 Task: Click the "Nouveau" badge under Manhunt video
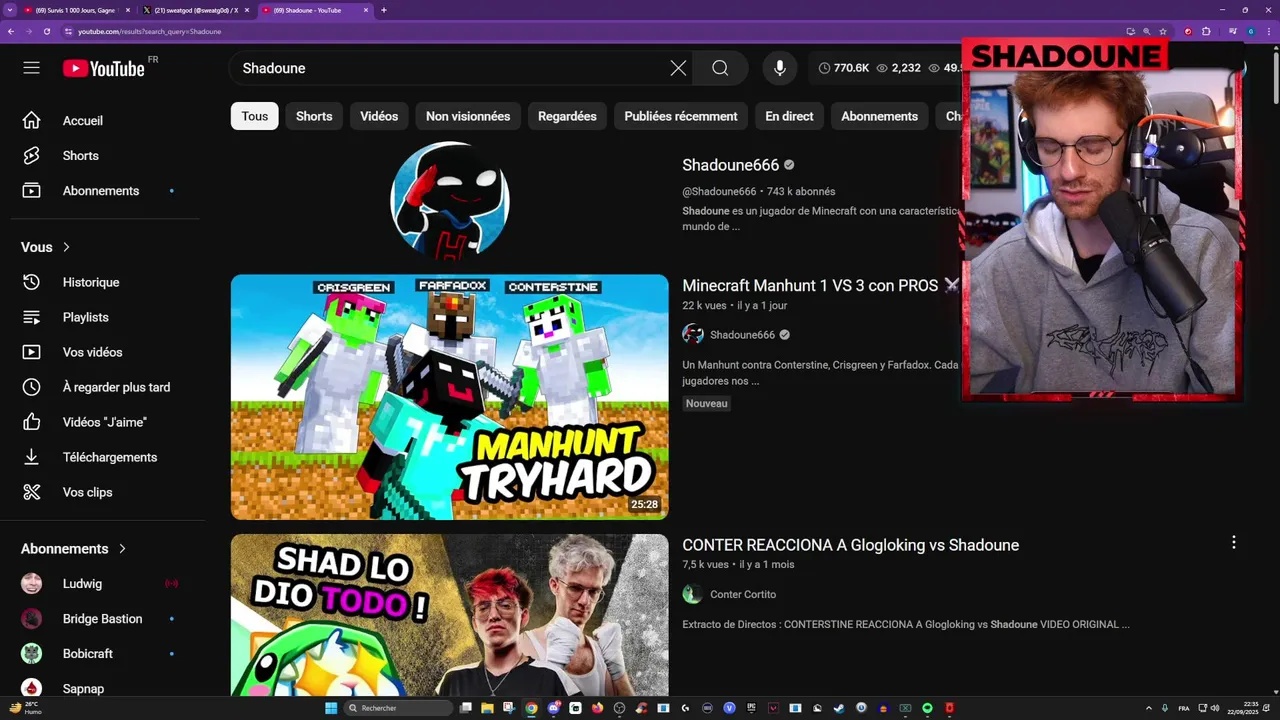pyautogui.click(x=707, y=403)
